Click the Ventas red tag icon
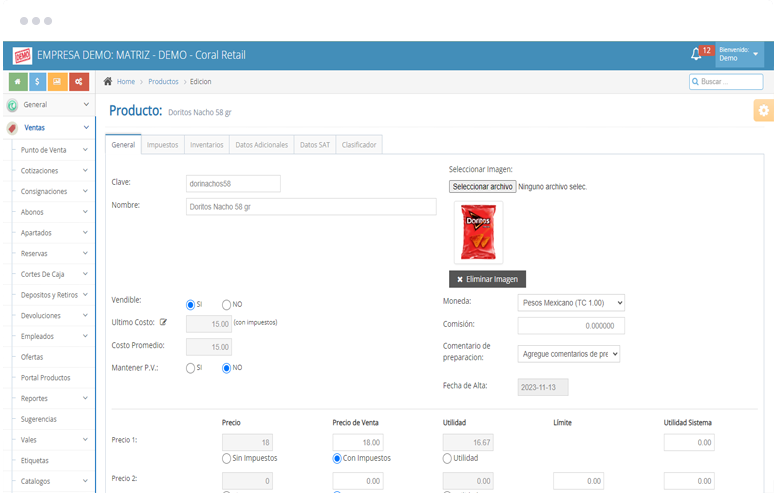This screenshot has height=493, width=776. pyautogui.click(x=12, y=128)
